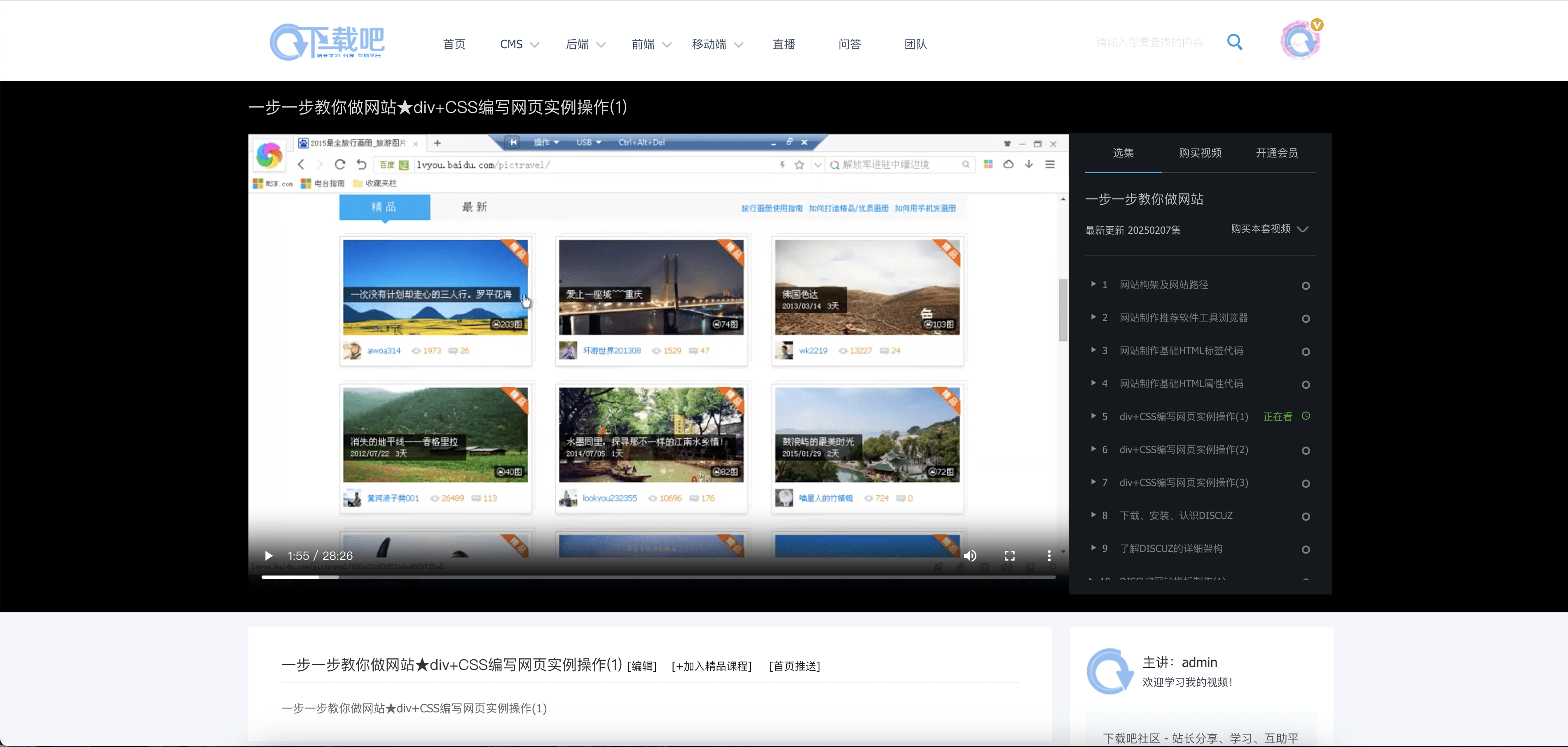
Task: Click the 正在看 status on episode 5
Action: (x=1277, y=417)
